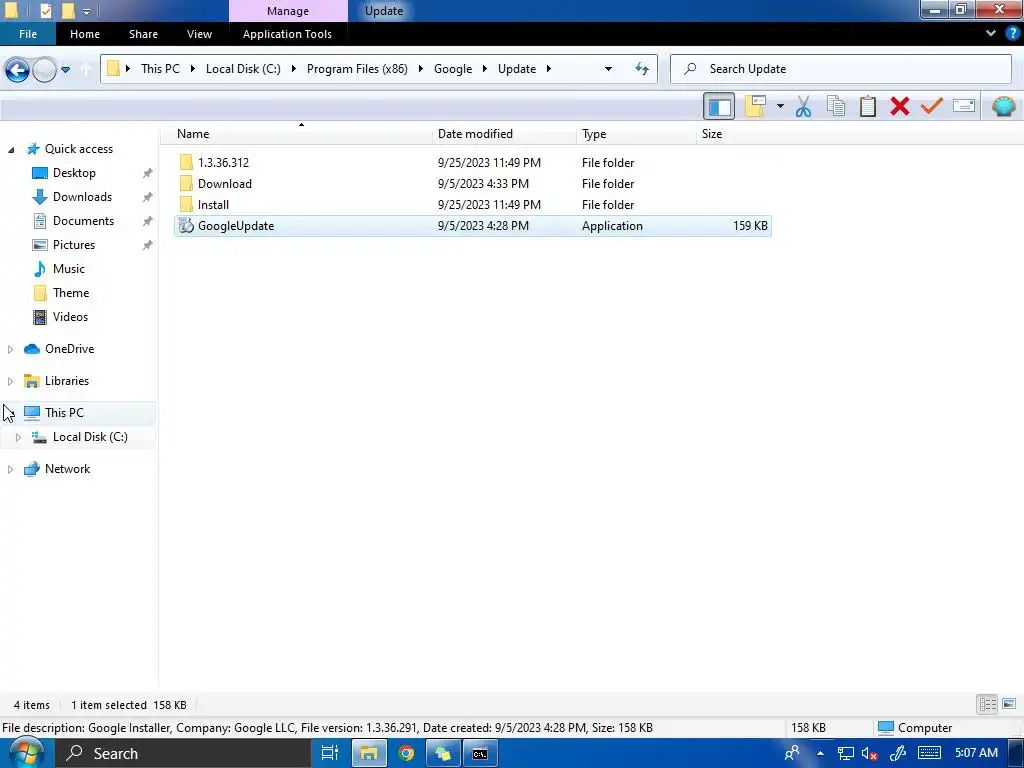
Task: Open the recent locations dropdown arrow
Action: point(65,69)
